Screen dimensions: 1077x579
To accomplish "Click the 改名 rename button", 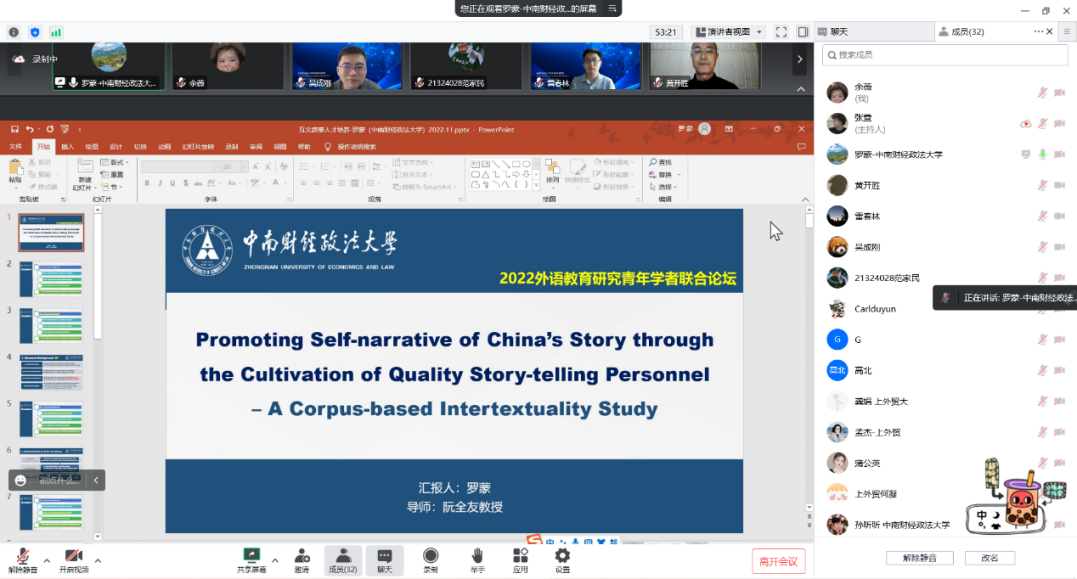I will [x=990, y=558].
